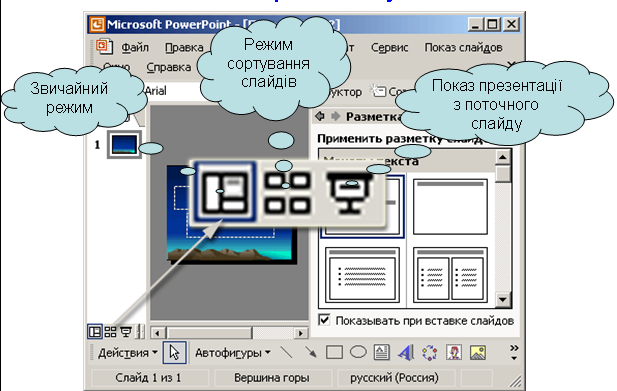Apply Title and Two-Column Text layout

[450, 275]
